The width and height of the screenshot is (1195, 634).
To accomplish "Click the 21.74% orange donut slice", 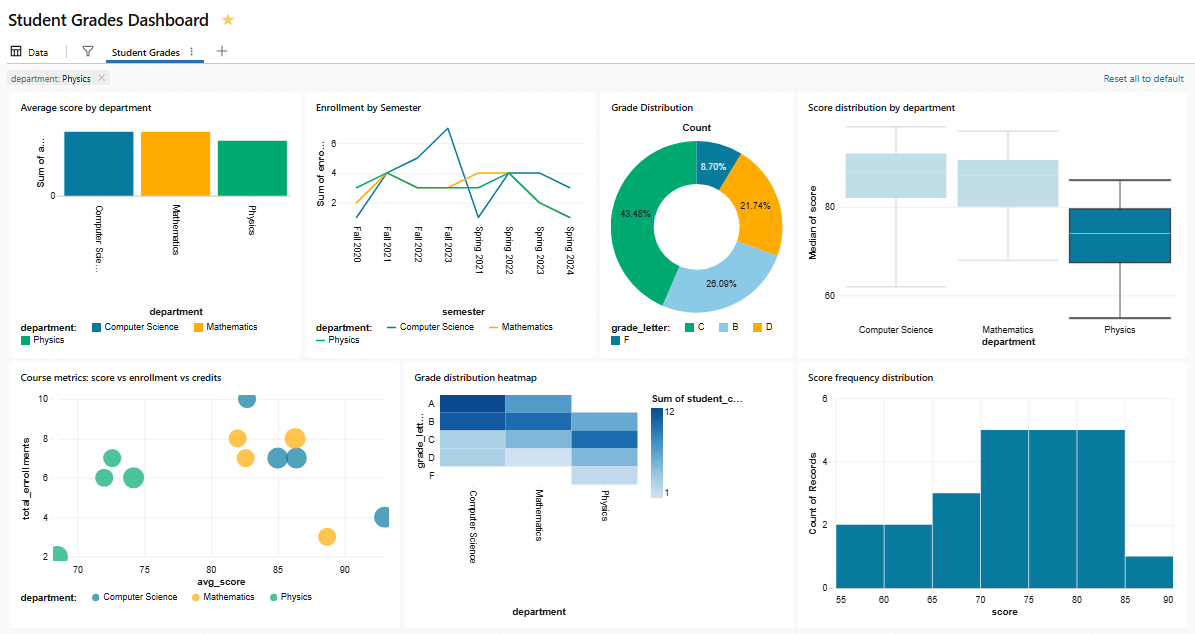I will tap(754, 206).
